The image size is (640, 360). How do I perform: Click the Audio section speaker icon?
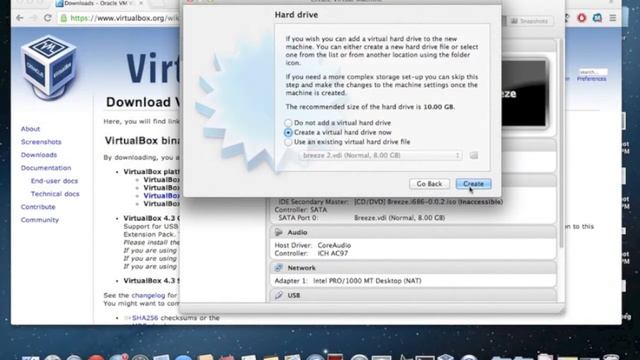(279, 232)
